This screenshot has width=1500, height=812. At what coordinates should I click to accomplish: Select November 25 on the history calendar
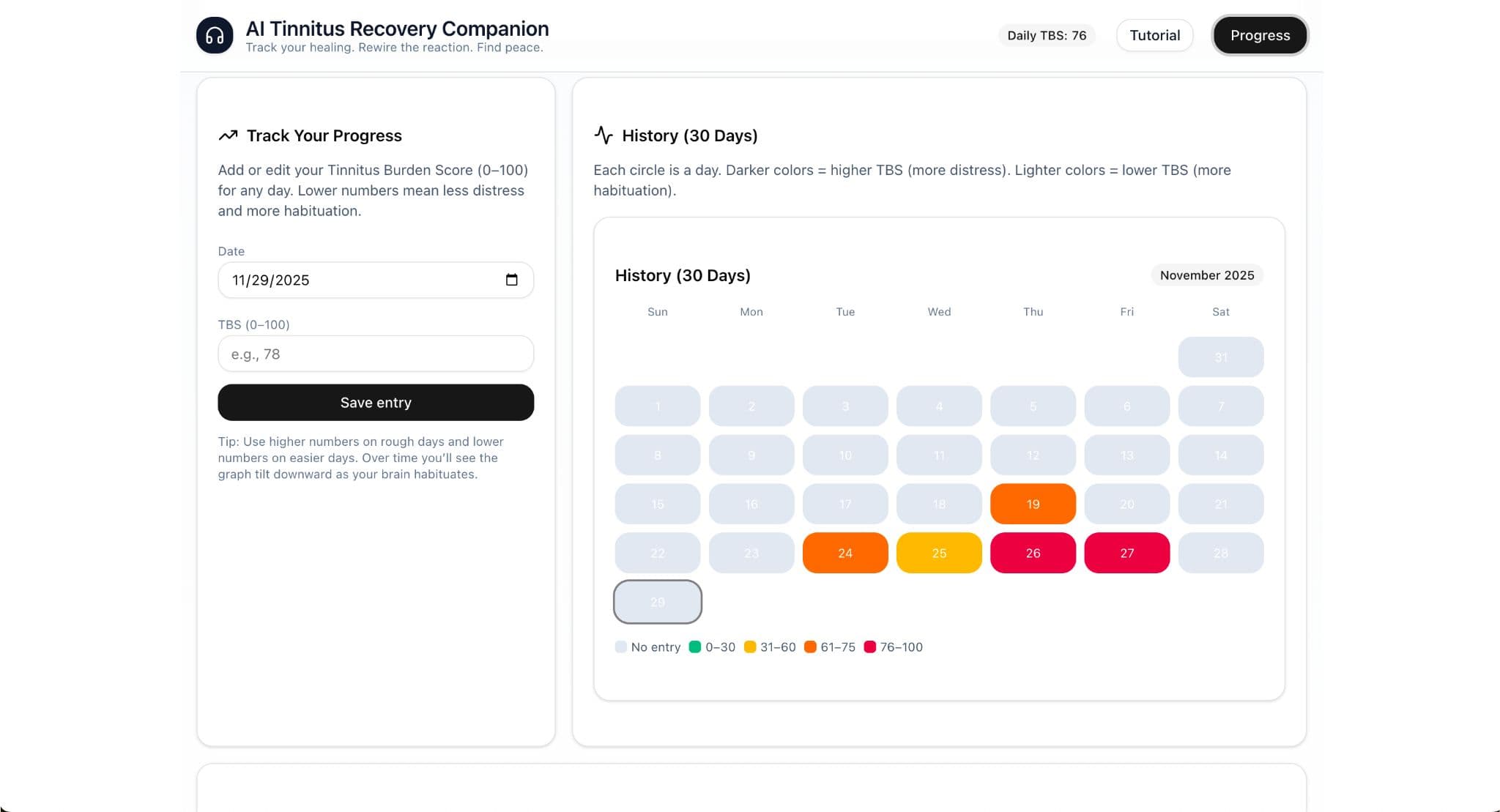(939, 553)
